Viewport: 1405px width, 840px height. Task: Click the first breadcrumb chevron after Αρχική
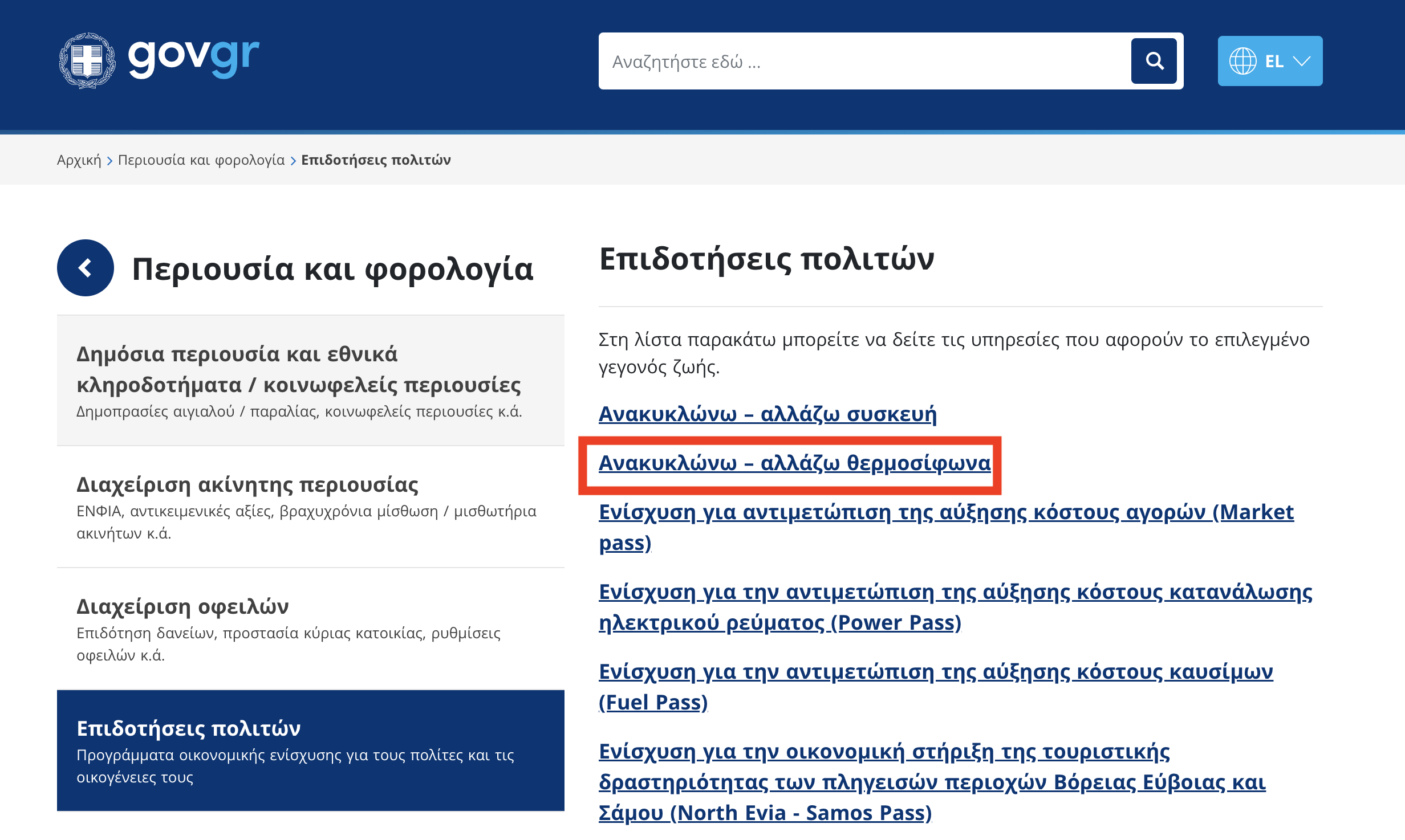pos(109,161)
